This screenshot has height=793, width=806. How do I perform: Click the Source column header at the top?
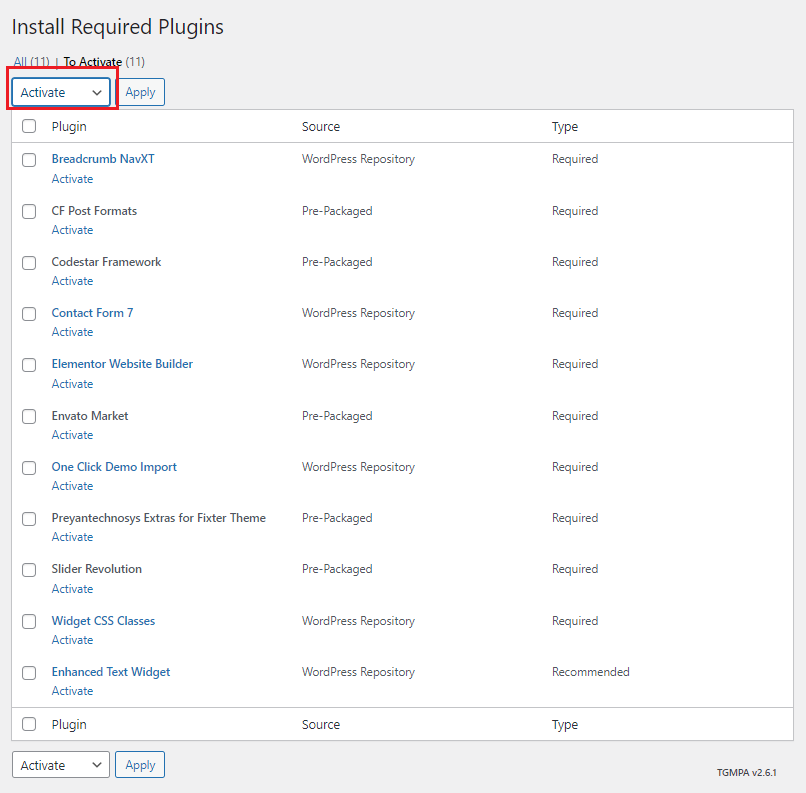tap(321, 126)
